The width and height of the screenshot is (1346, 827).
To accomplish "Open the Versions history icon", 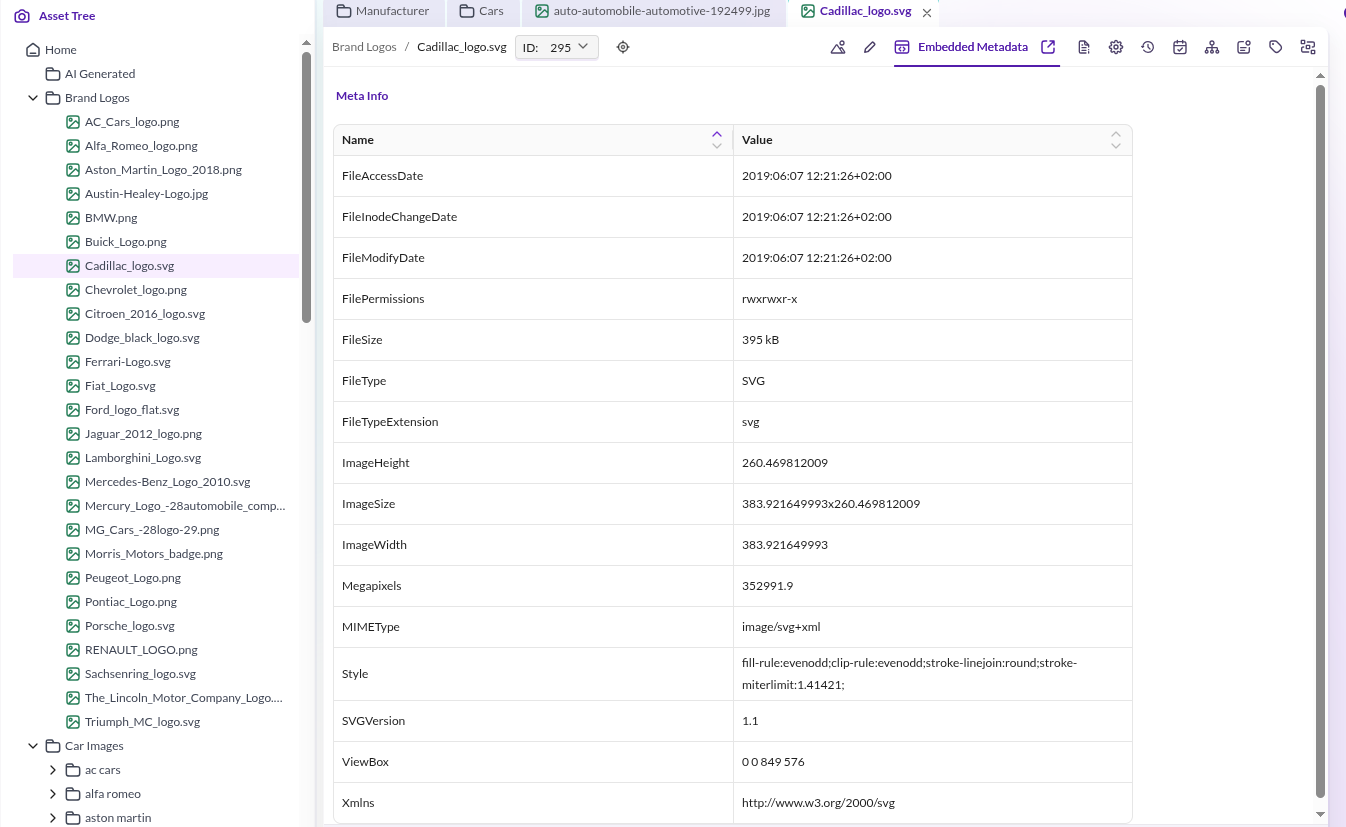I will pos(1148,47).
